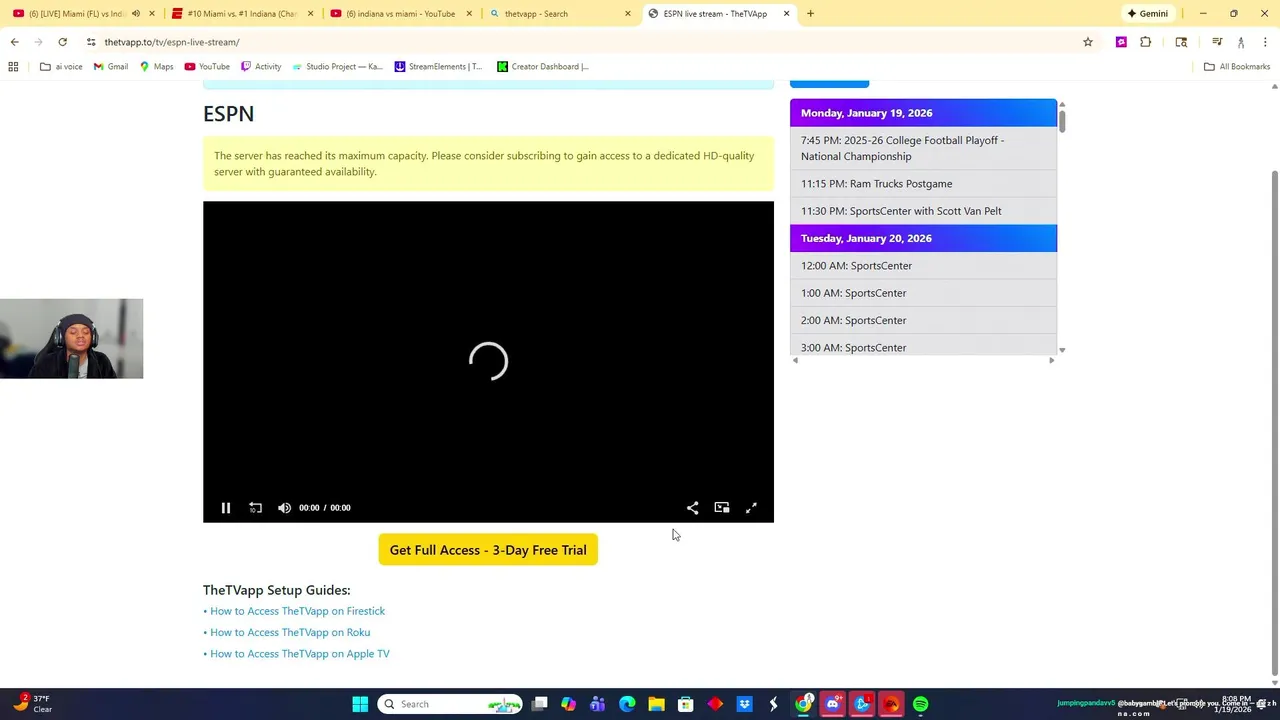Switch to the indiana vs miami YouTube tab

pos(400,14)
